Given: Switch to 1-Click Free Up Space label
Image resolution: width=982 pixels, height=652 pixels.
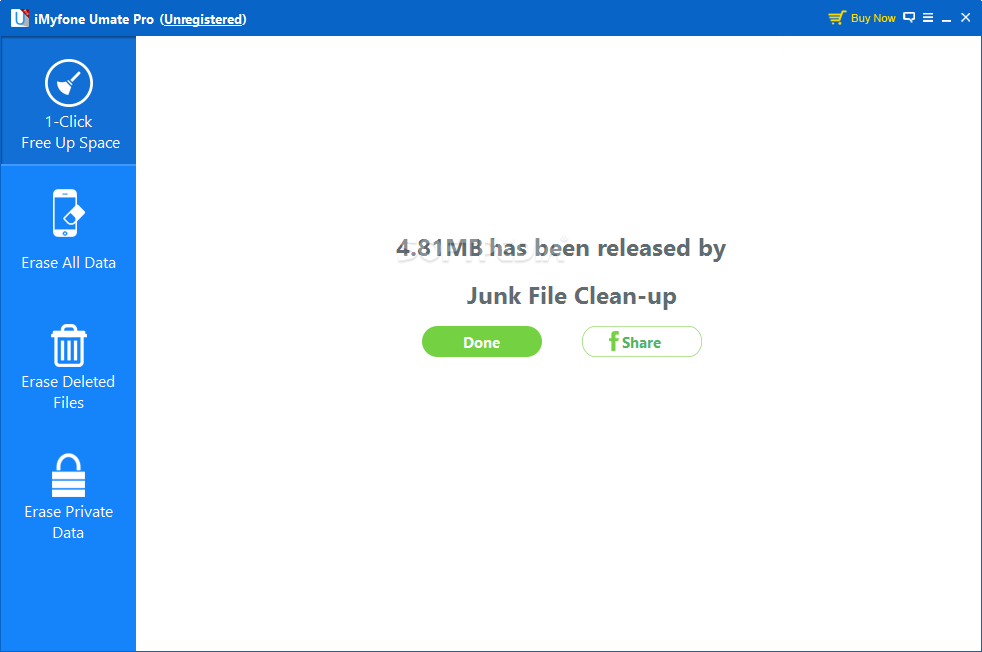Looking at the screenshot, I should point(70,132).
